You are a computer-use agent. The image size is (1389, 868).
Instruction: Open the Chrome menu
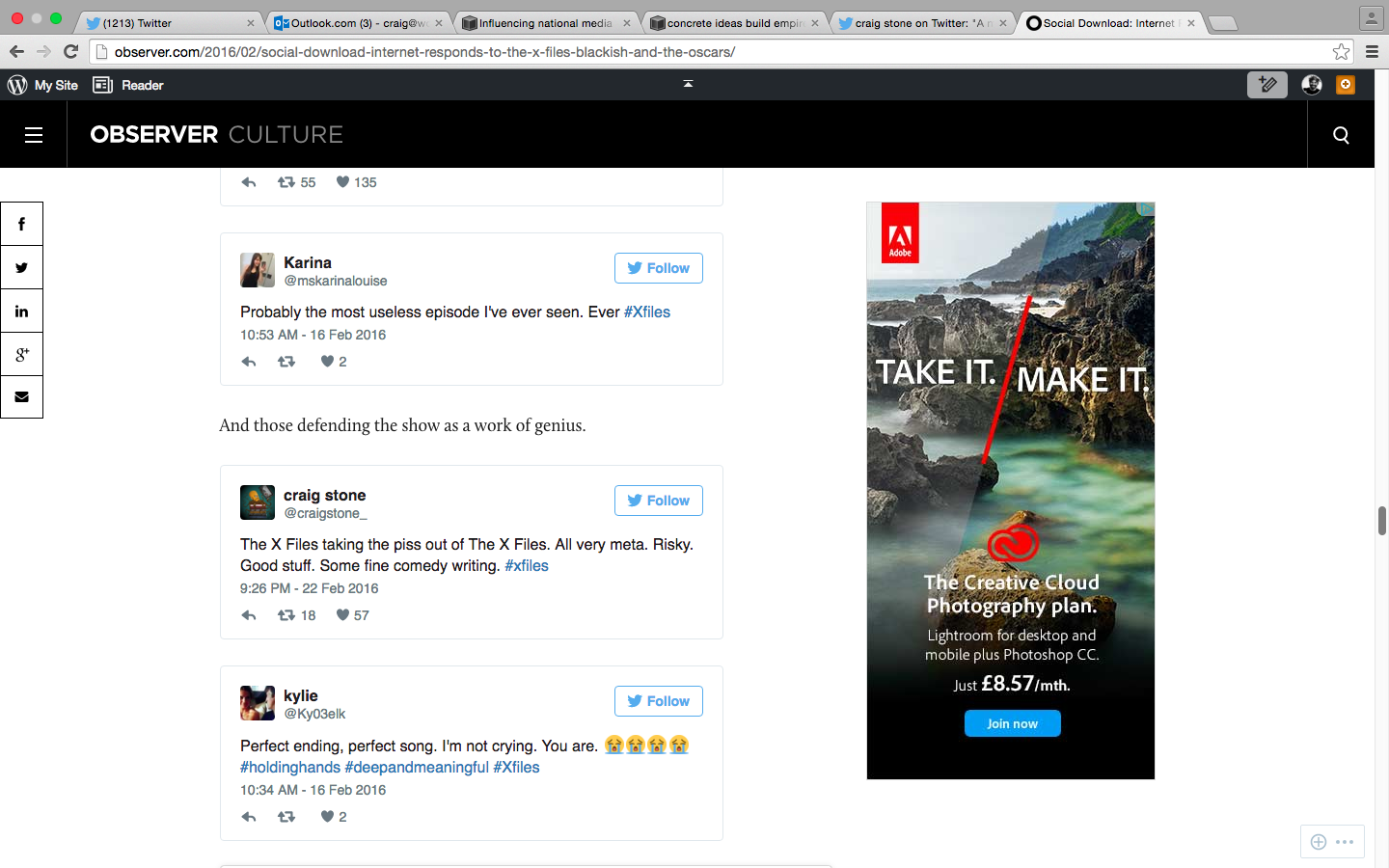[x=1372, y=51]
